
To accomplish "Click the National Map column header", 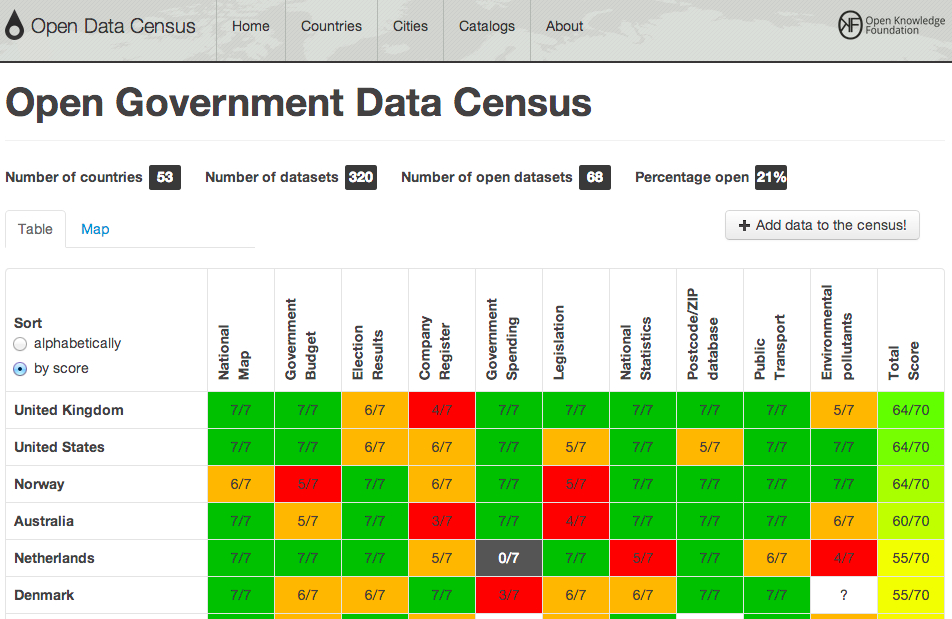I will coord(241,330).
